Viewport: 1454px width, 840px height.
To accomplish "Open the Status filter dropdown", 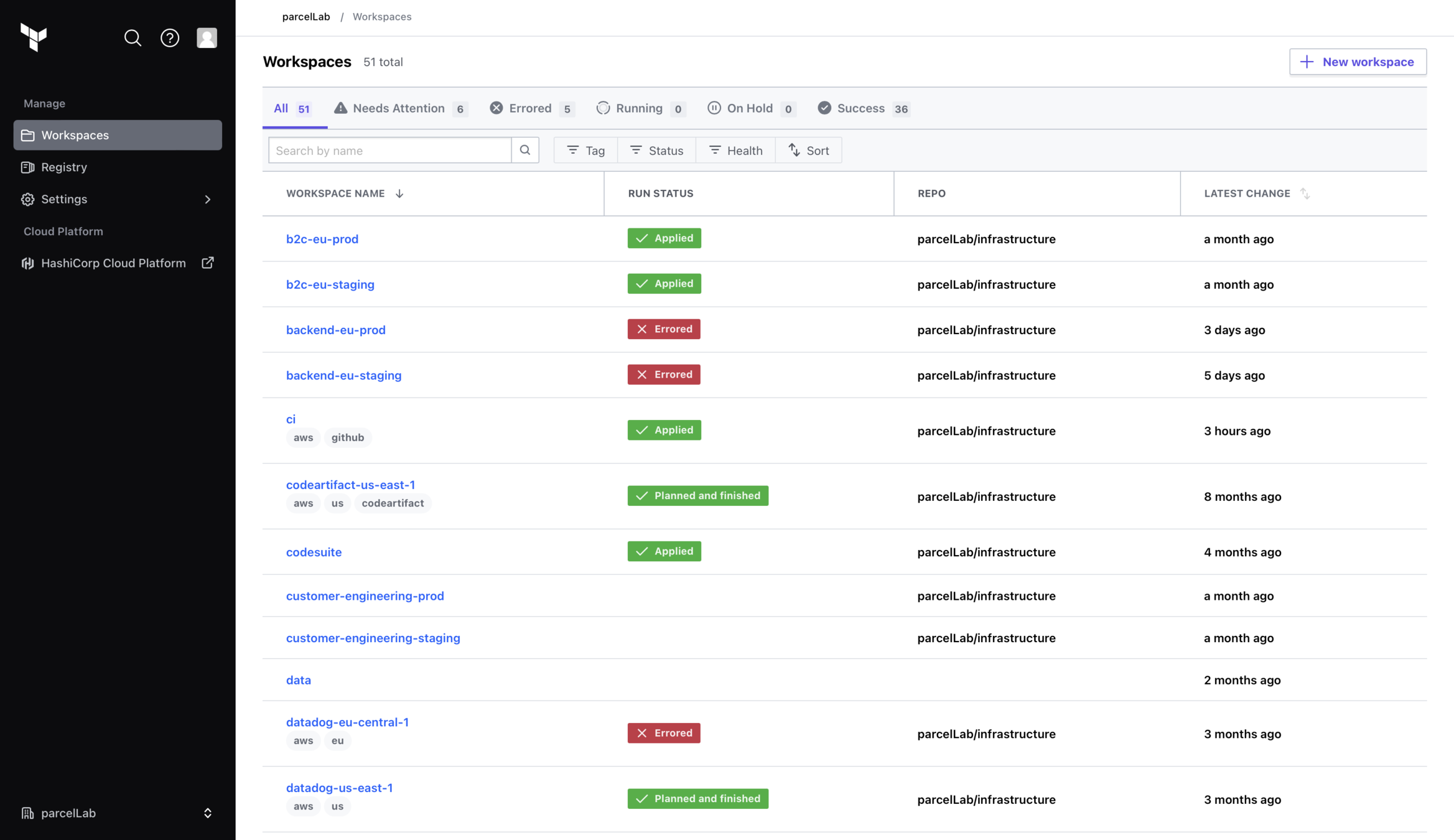I will (x=656, y=150).
